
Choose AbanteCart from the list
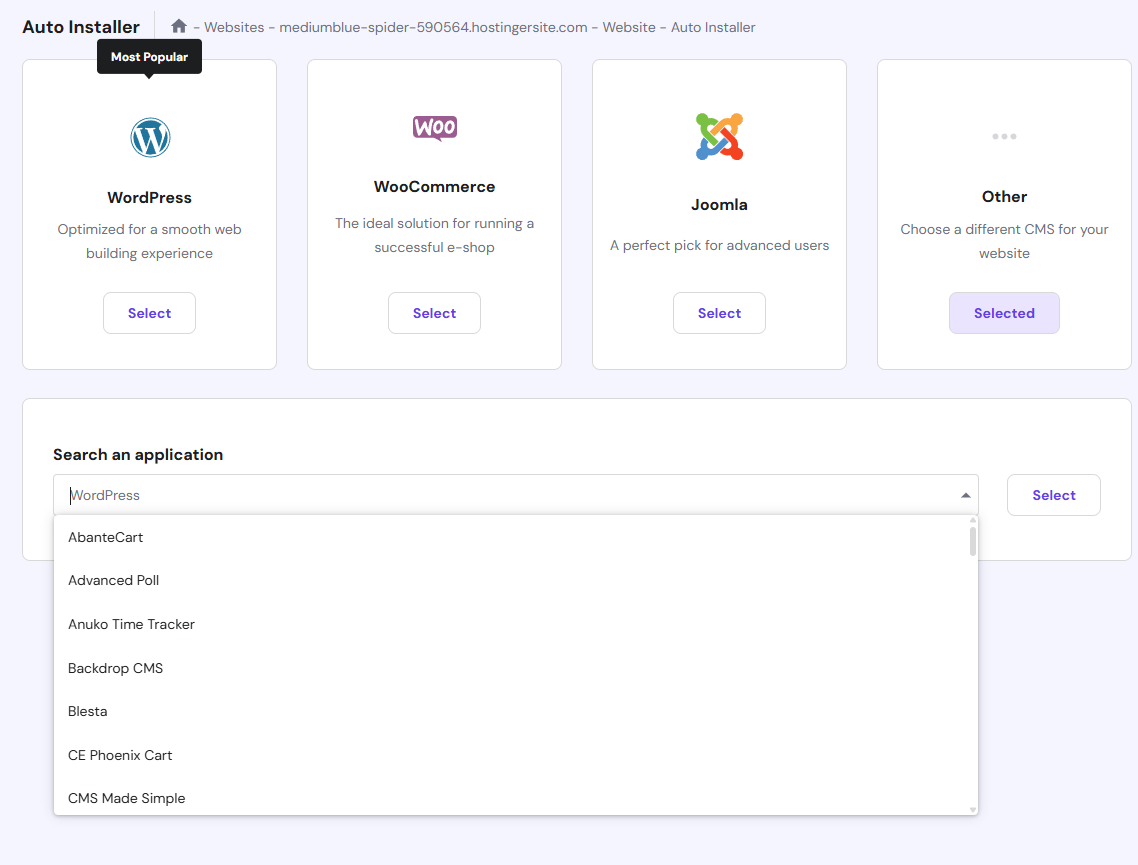pyautogui.click(x=515, y=537)
